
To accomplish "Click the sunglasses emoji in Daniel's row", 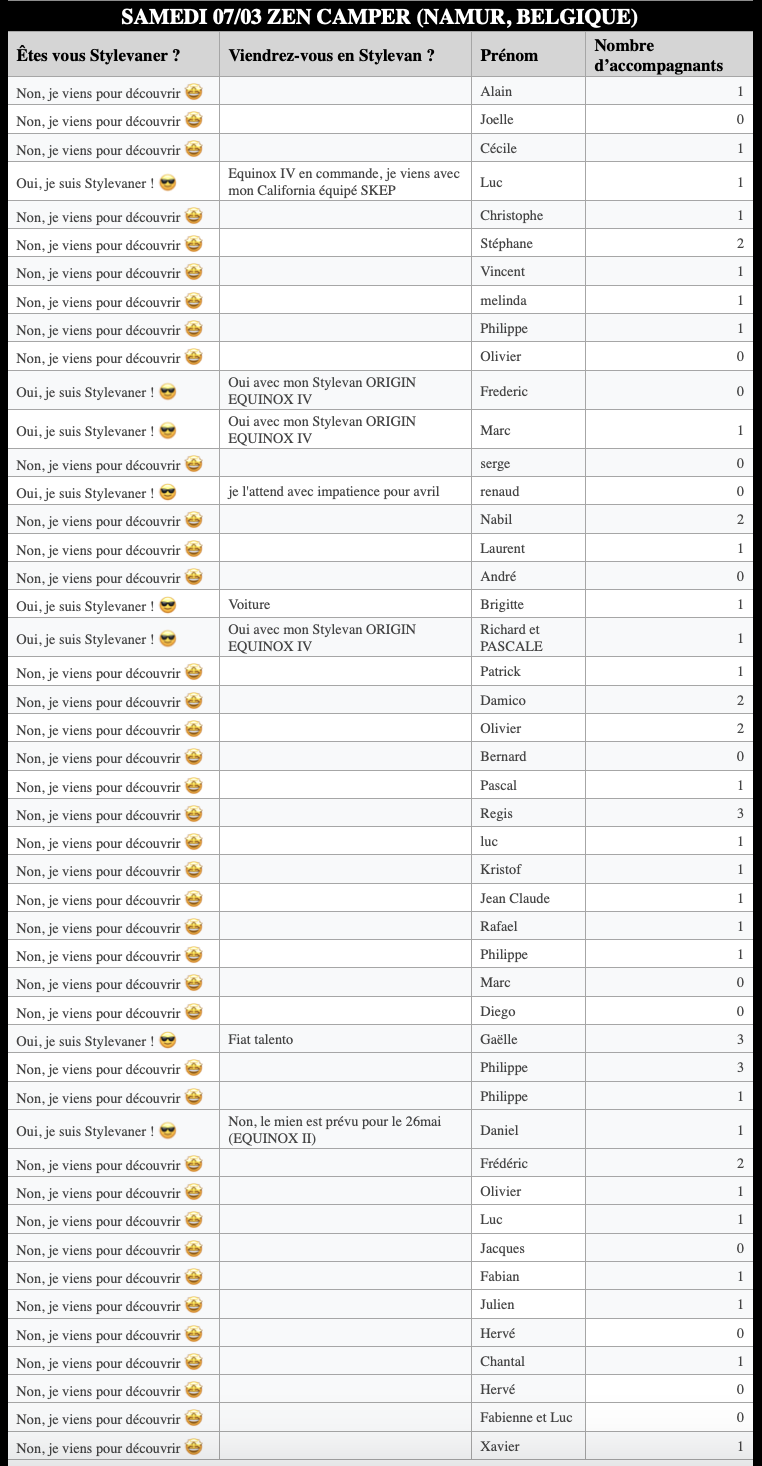I will tap(168, 1131).
